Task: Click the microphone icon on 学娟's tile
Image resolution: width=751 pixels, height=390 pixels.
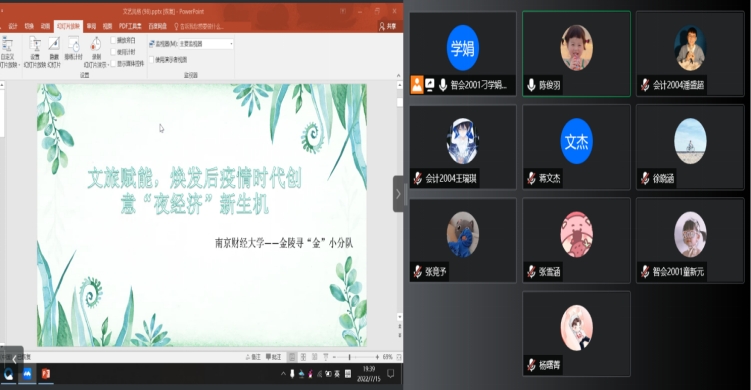Action: tap(443, 85)
